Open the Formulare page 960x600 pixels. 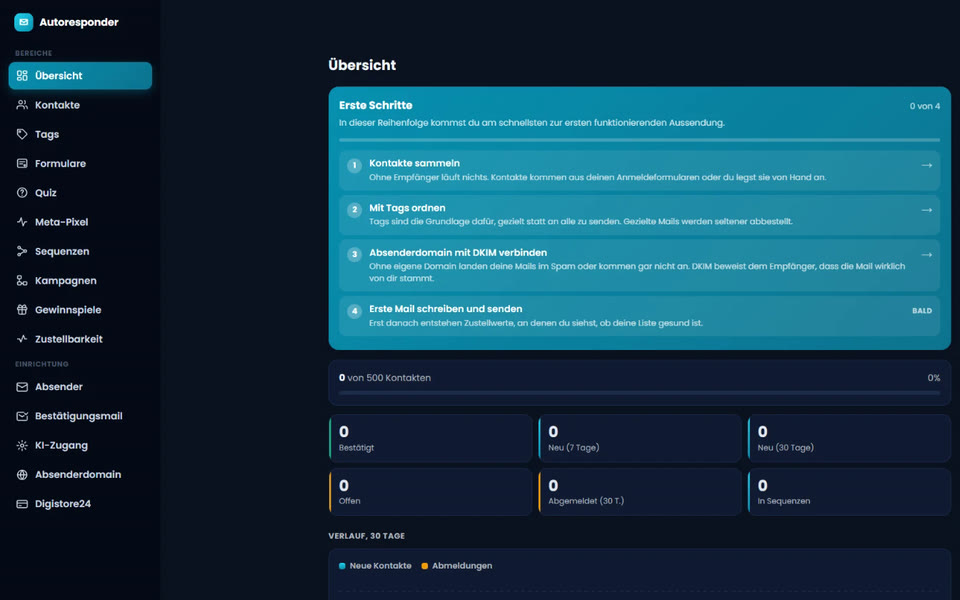[x=80, y=163]
